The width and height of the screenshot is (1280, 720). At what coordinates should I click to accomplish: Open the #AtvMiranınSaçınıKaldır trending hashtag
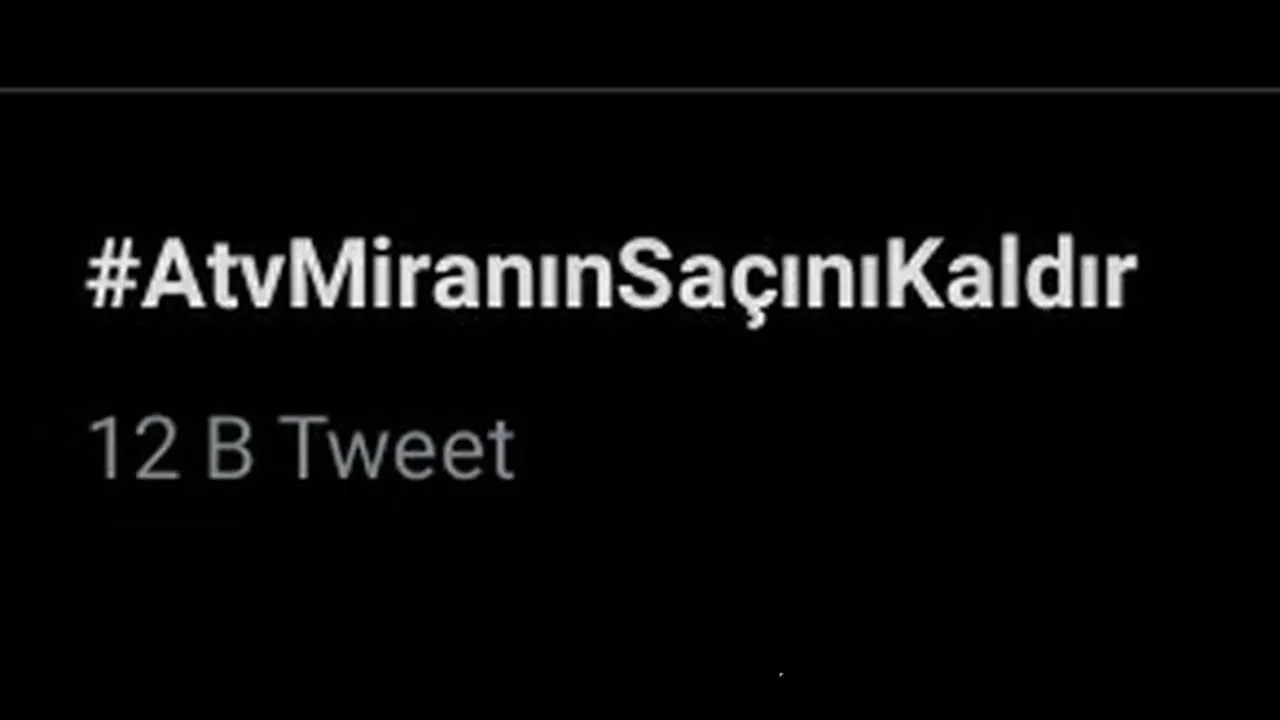click(611, 276)
